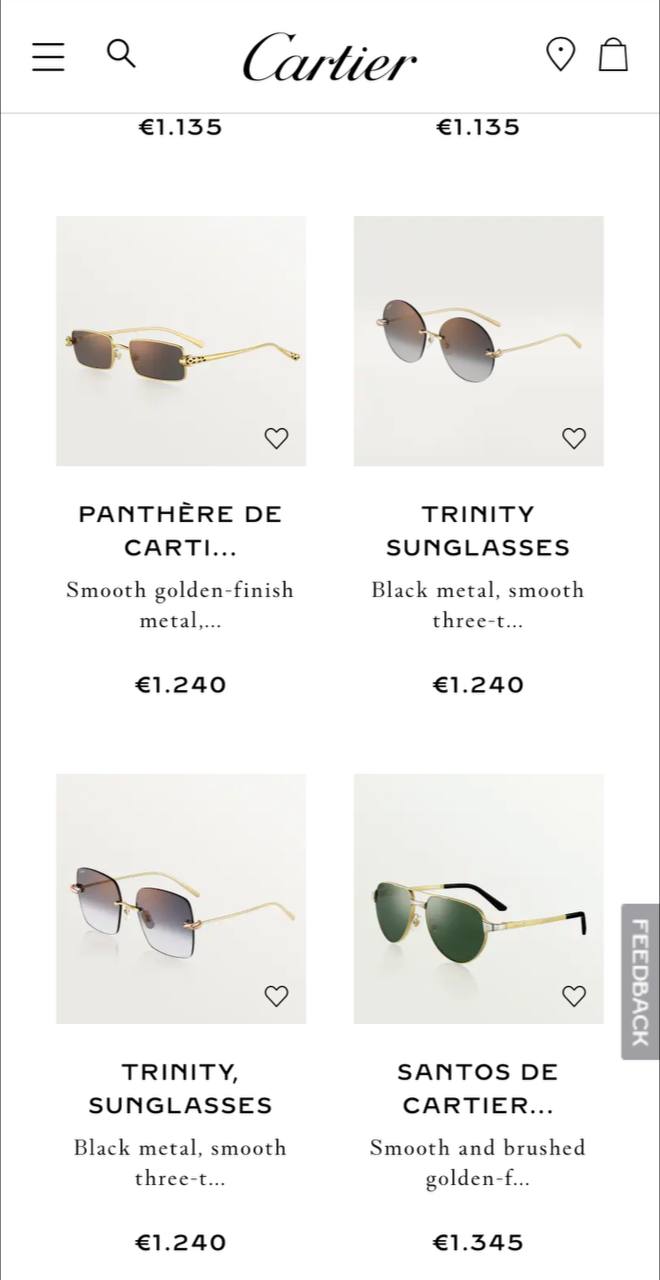Toggle wishlist heart on square Trinity sunglasses
Screen dimensions: 660x1280
(276, 996)
